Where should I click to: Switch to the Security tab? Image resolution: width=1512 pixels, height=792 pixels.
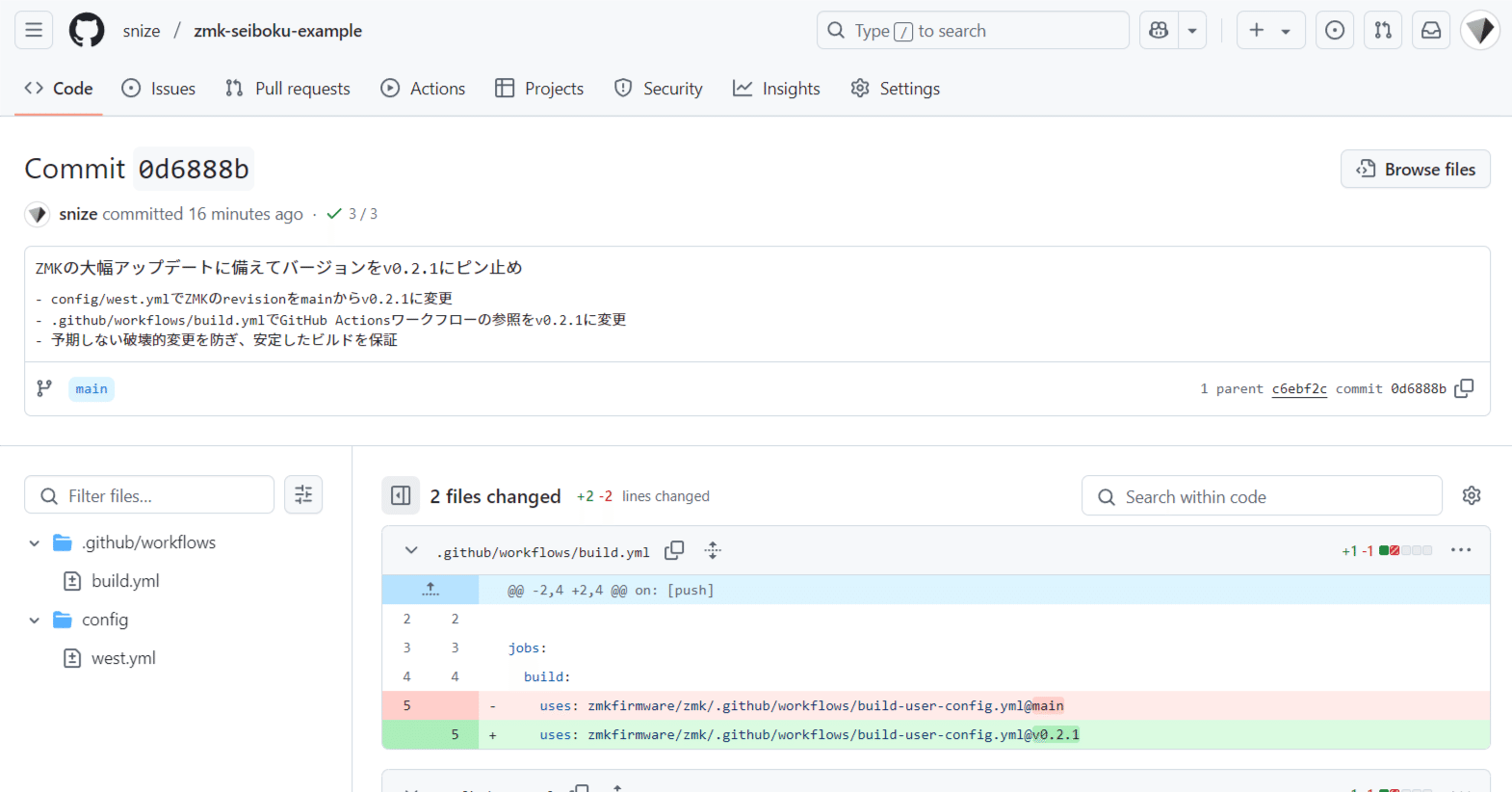659,89
